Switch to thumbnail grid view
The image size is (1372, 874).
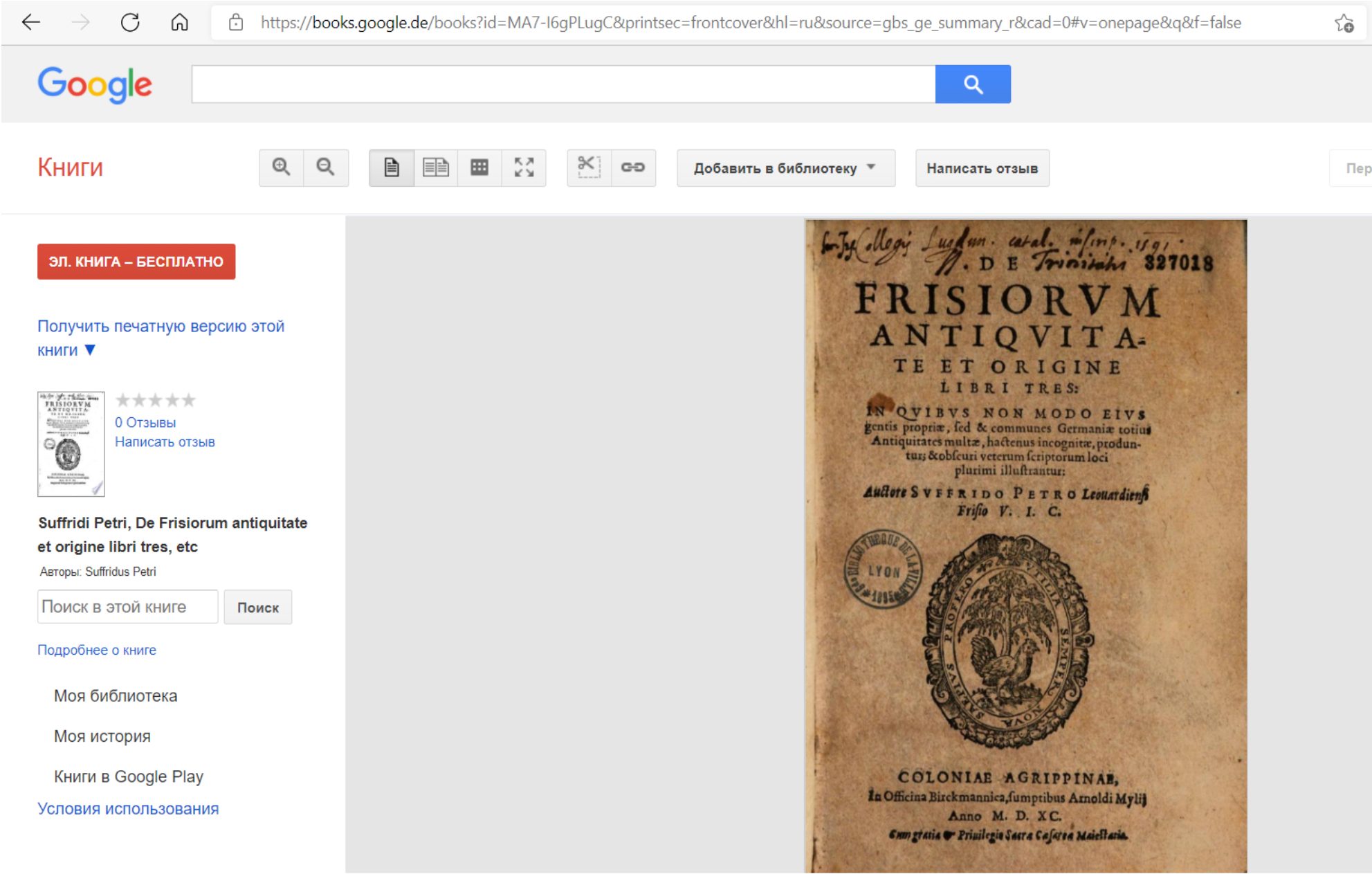click(479, 167)
